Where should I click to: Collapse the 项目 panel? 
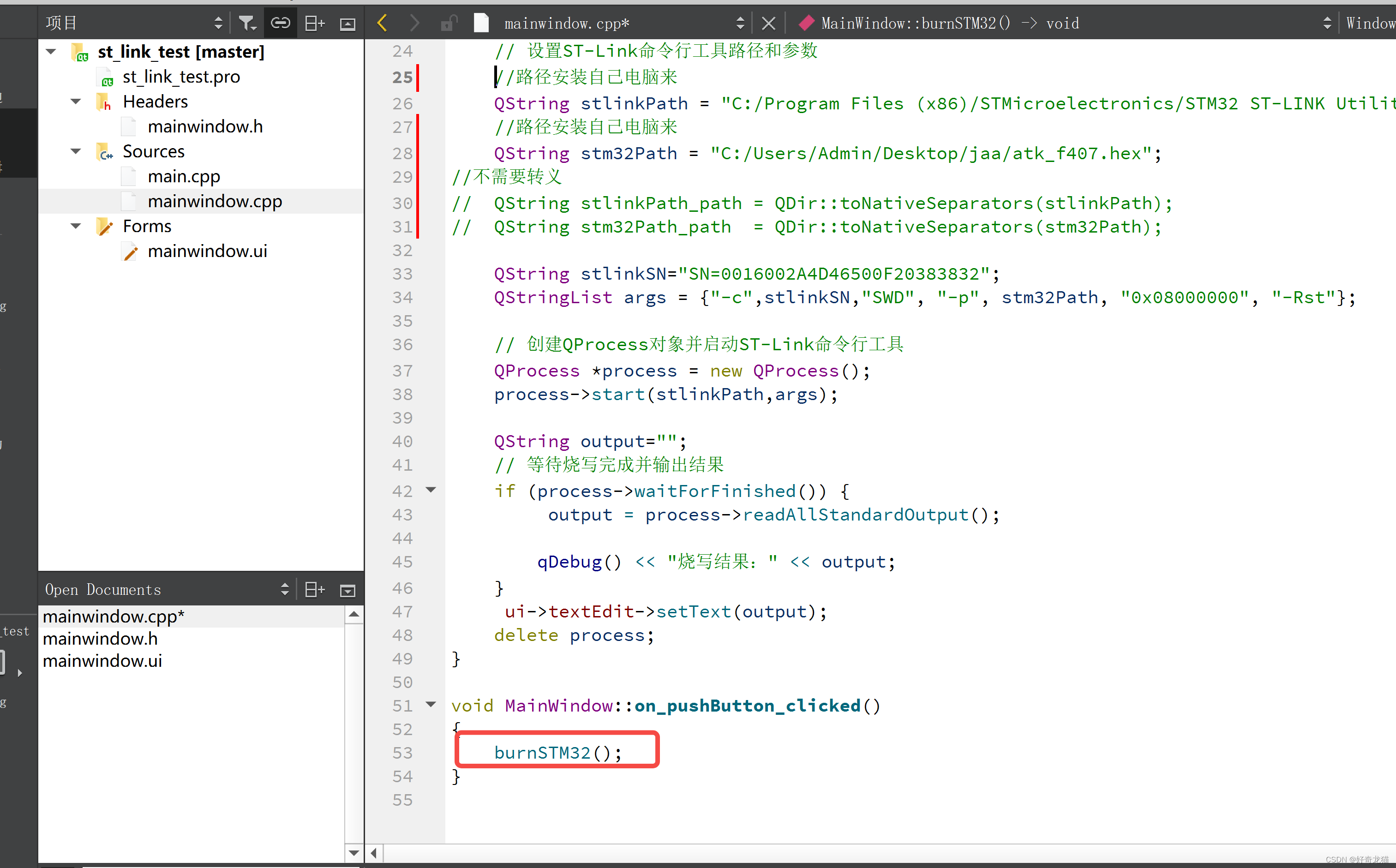(348, 23)
